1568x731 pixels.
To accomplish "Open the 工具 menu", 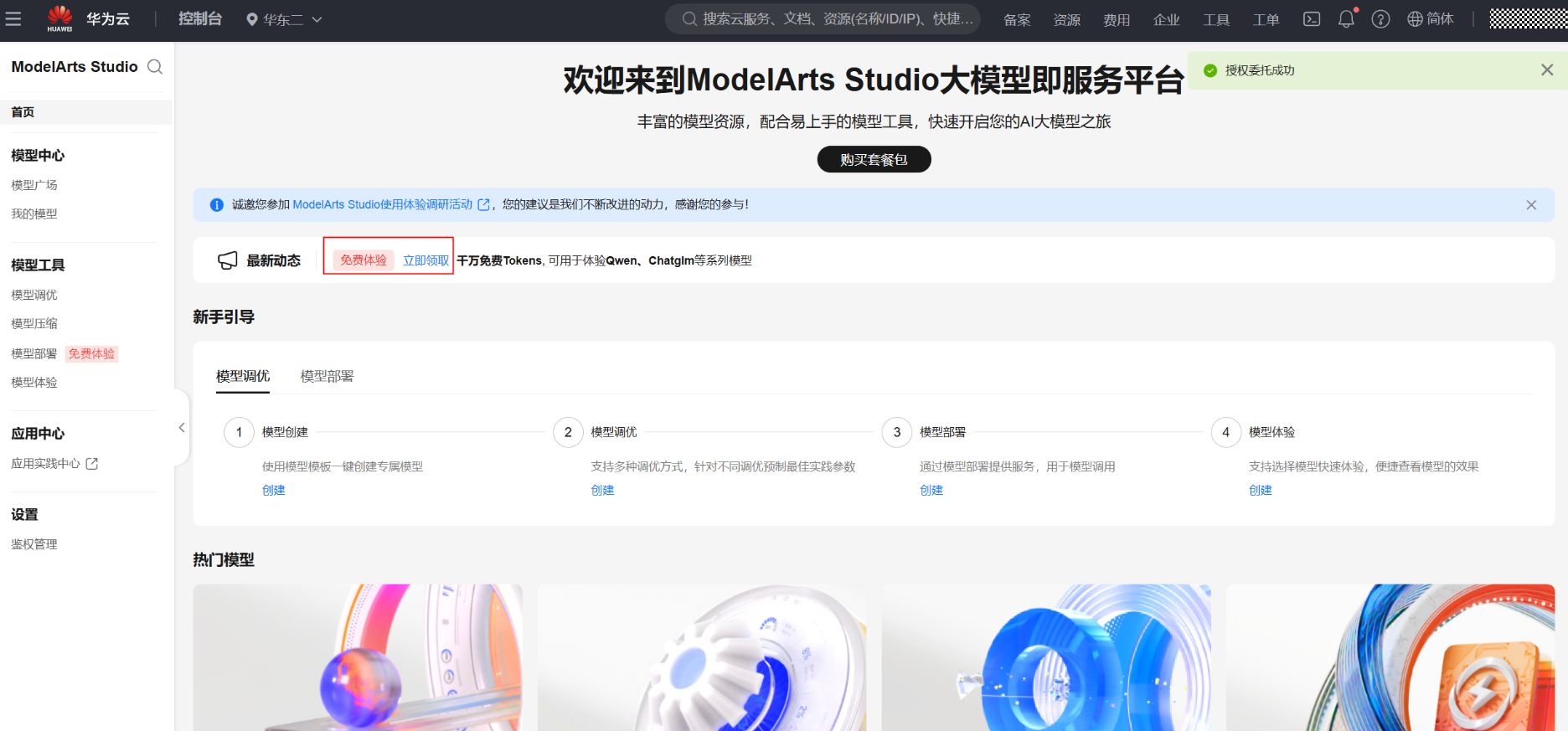I will click(x=1216, y=19).
